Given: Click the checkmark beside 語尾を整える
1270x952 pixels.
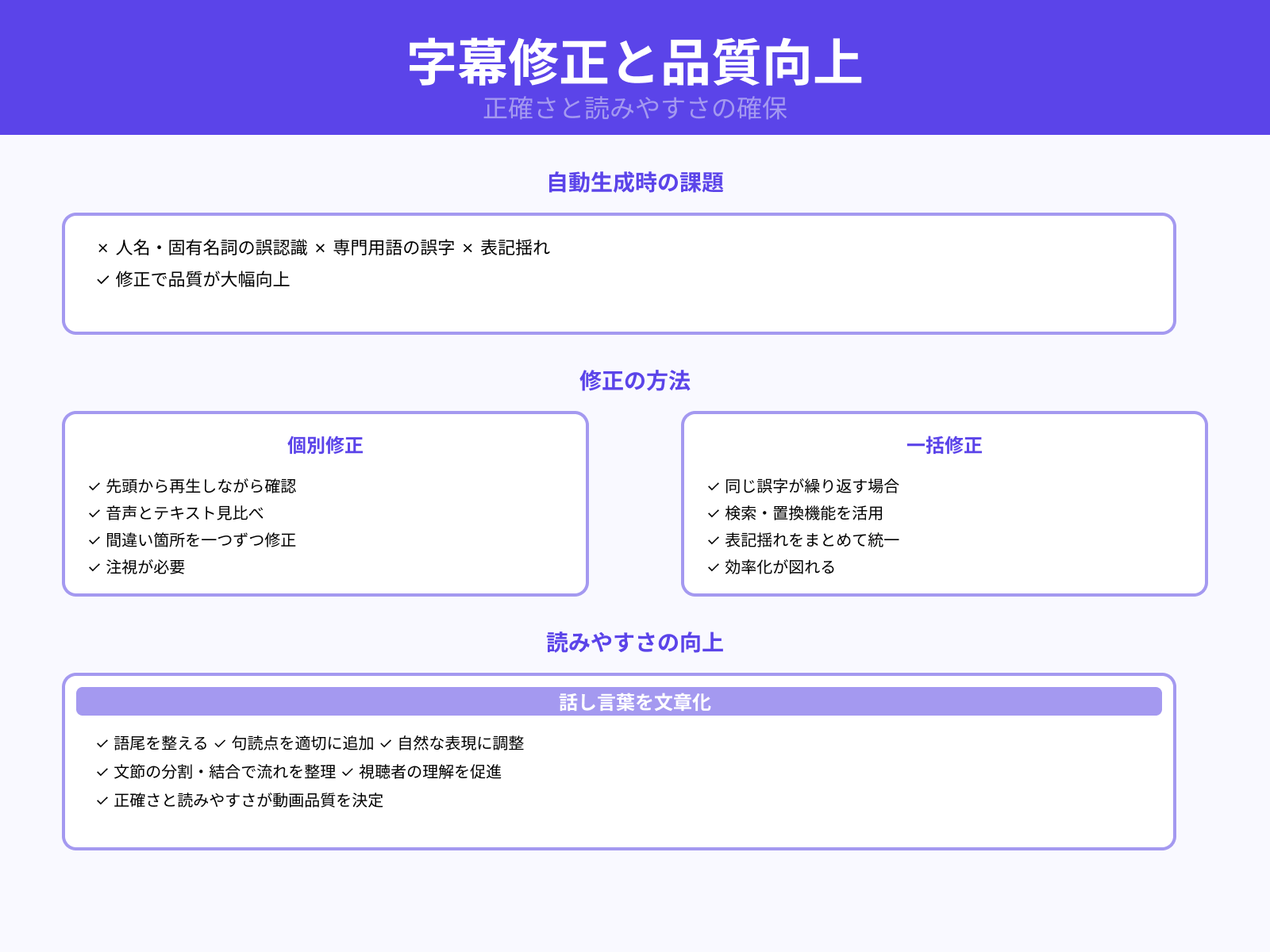Looking at the screenshot, I should pyautogui.click(x=102, y=744).
